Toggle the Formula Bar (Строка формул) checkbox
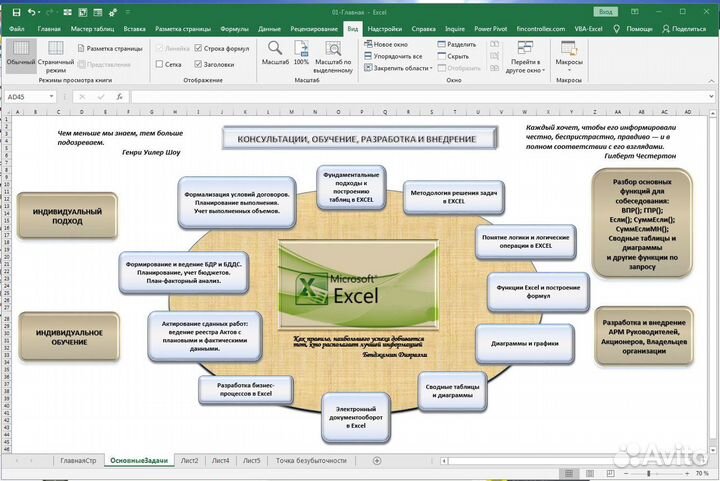The width and height of the screenshot is (720, 481). tap(222, 48)
